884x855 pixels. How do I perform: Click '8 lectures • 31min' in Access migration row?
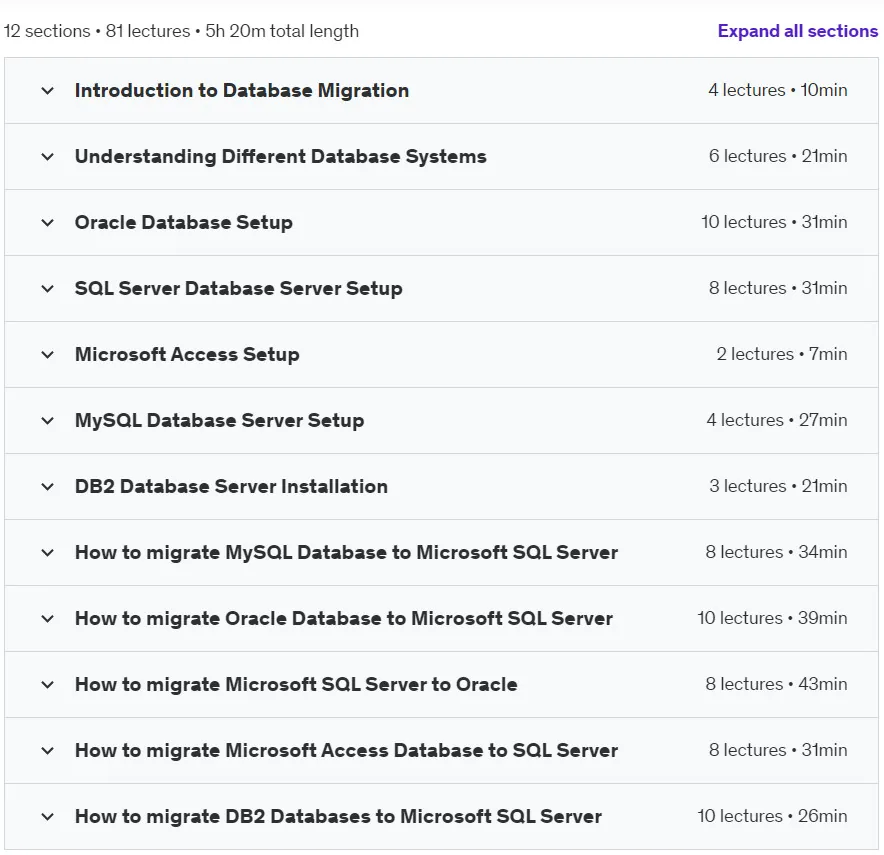pos(778,750)
